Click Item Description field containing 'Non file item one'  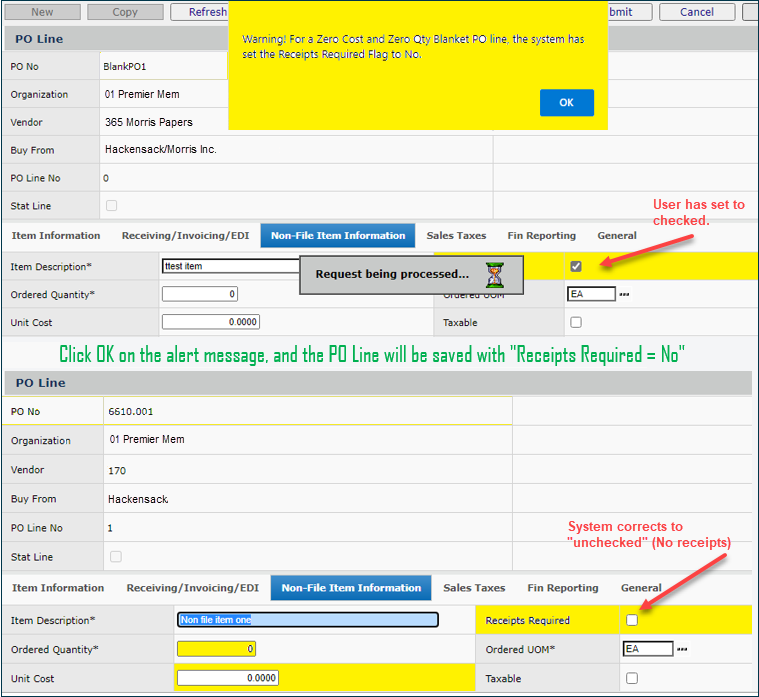tap(308, 620)
